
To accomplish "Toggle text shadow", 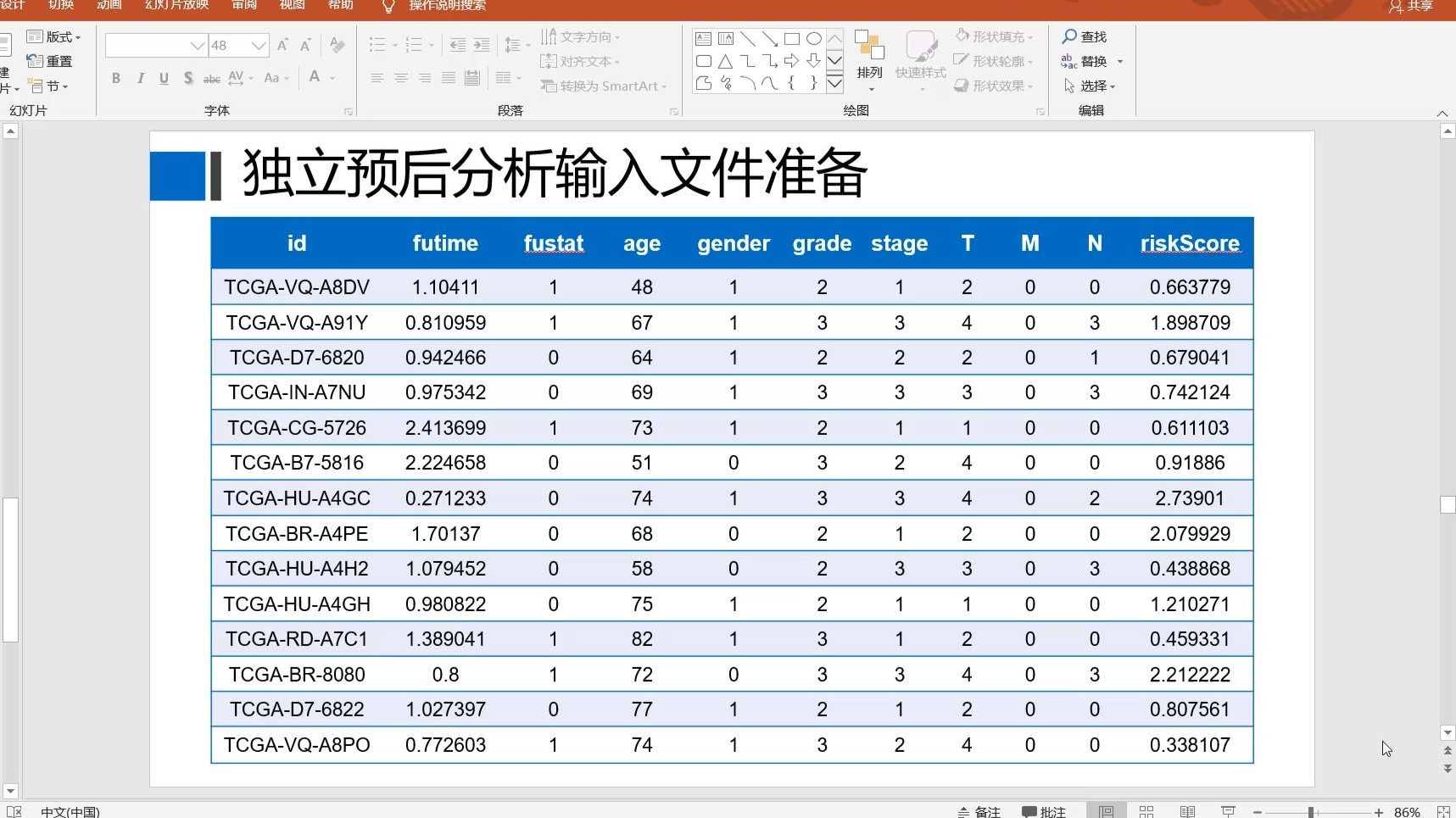I will click(187, 78).
